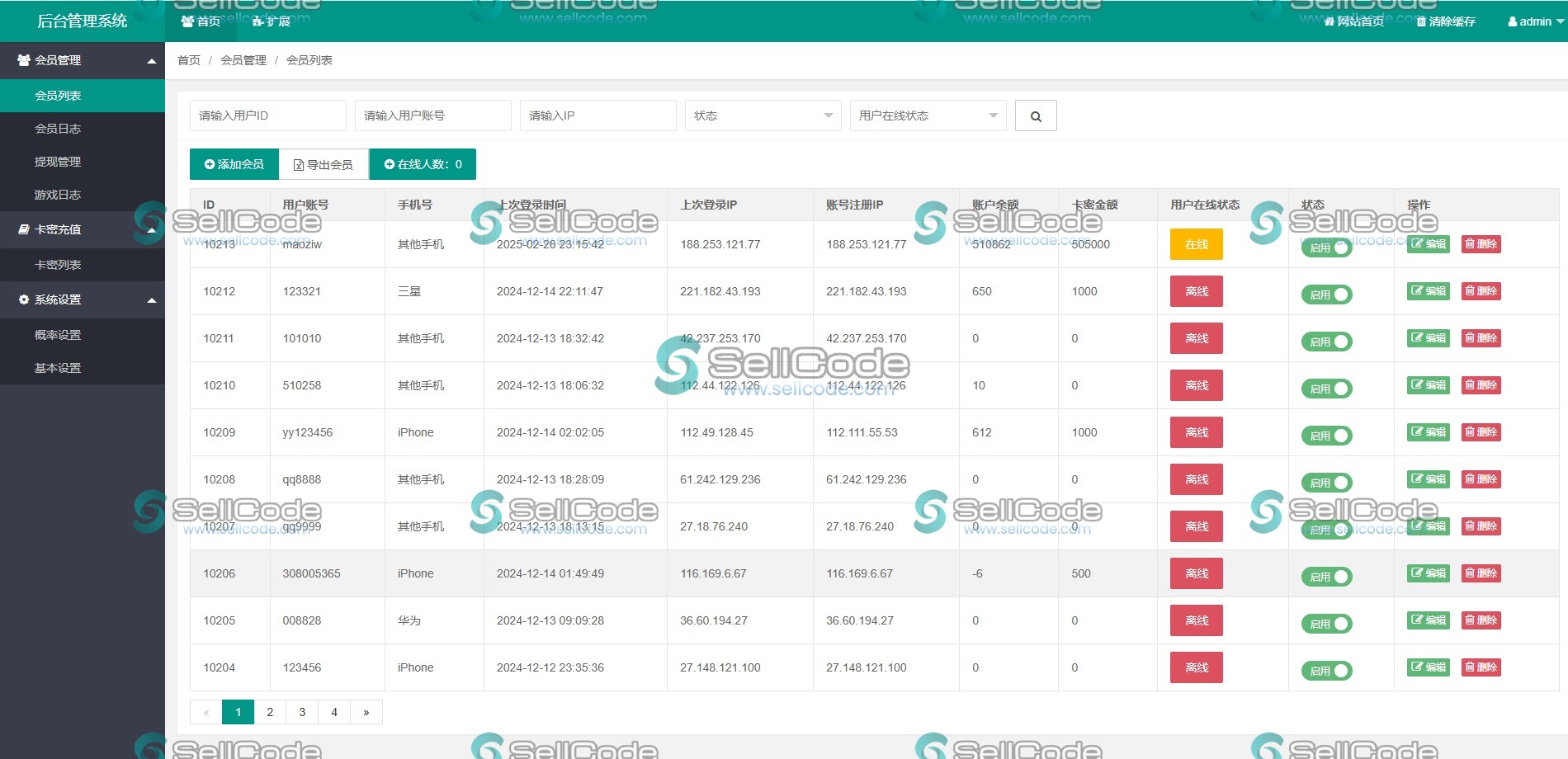Click the search magnifier icon
Image resolution: width=1568 pixels, height=759 pixels.
tap(1036, 115)
